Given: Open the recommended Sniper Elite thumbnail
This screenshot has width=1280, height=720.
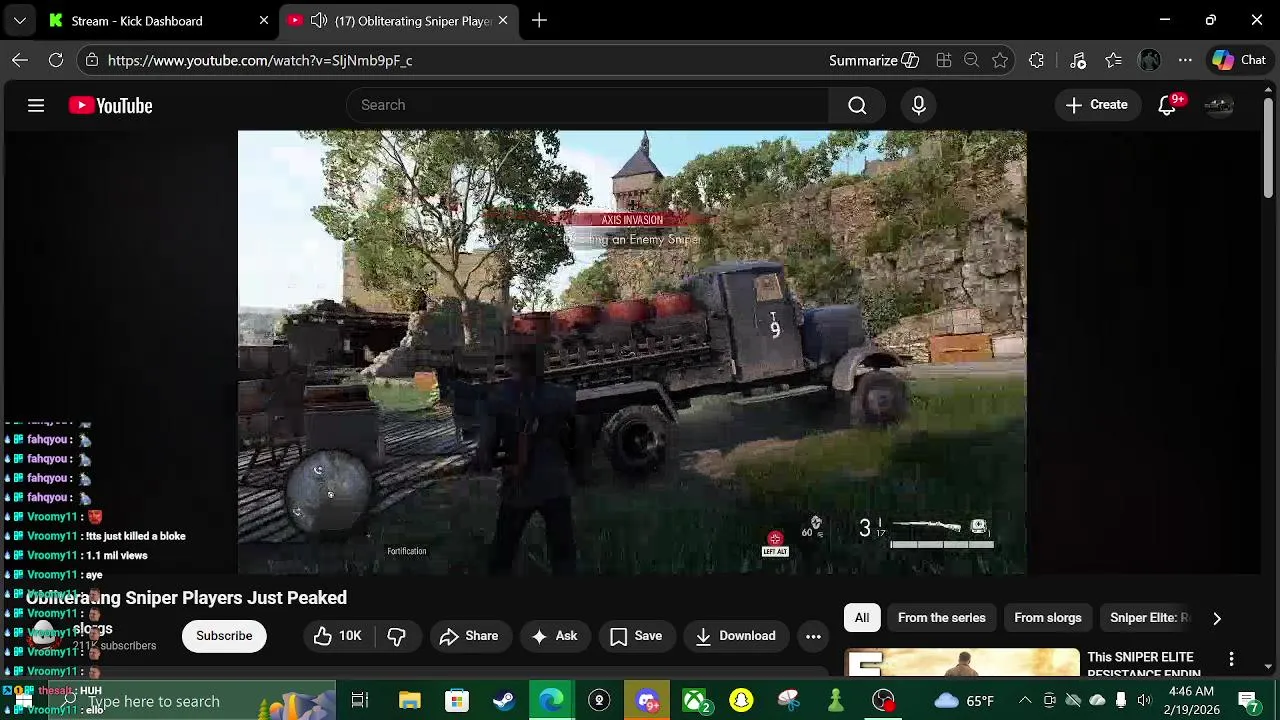Looking at the screenshot, I should click(x=962, y=662).
